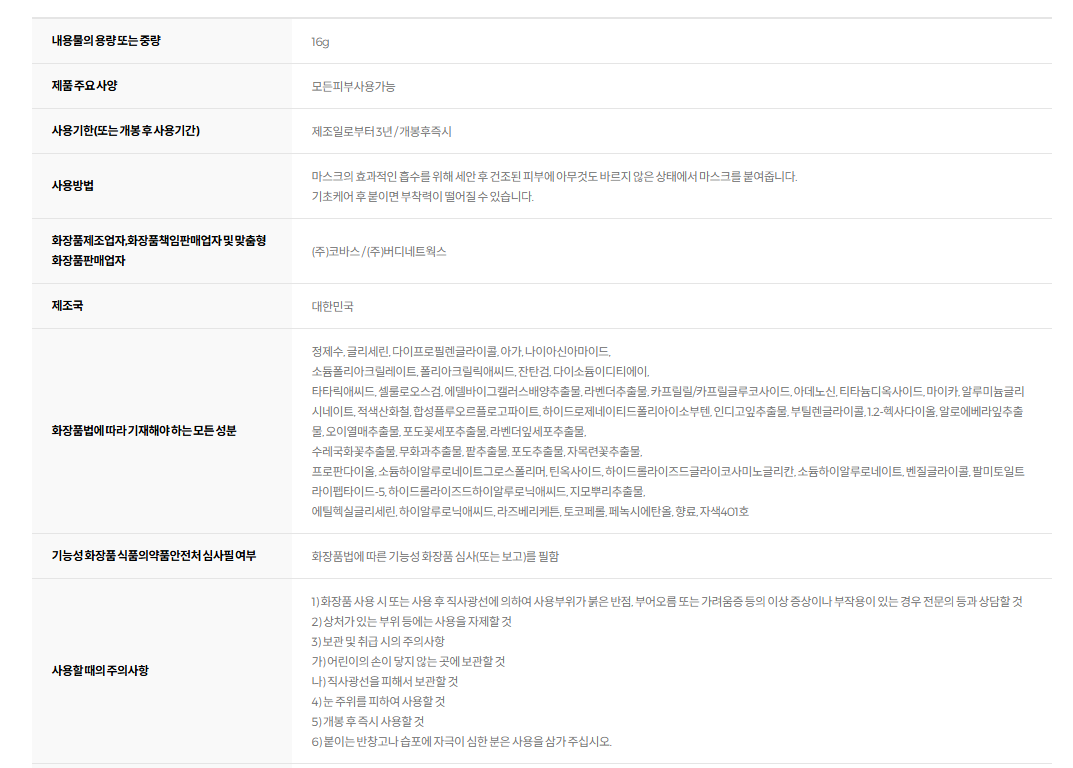Click the usage line starting '마스크의 효과적인 흡수를'
Viewport: 1073px width, 768px height.
pyautogui.click(x=554, y=177)
